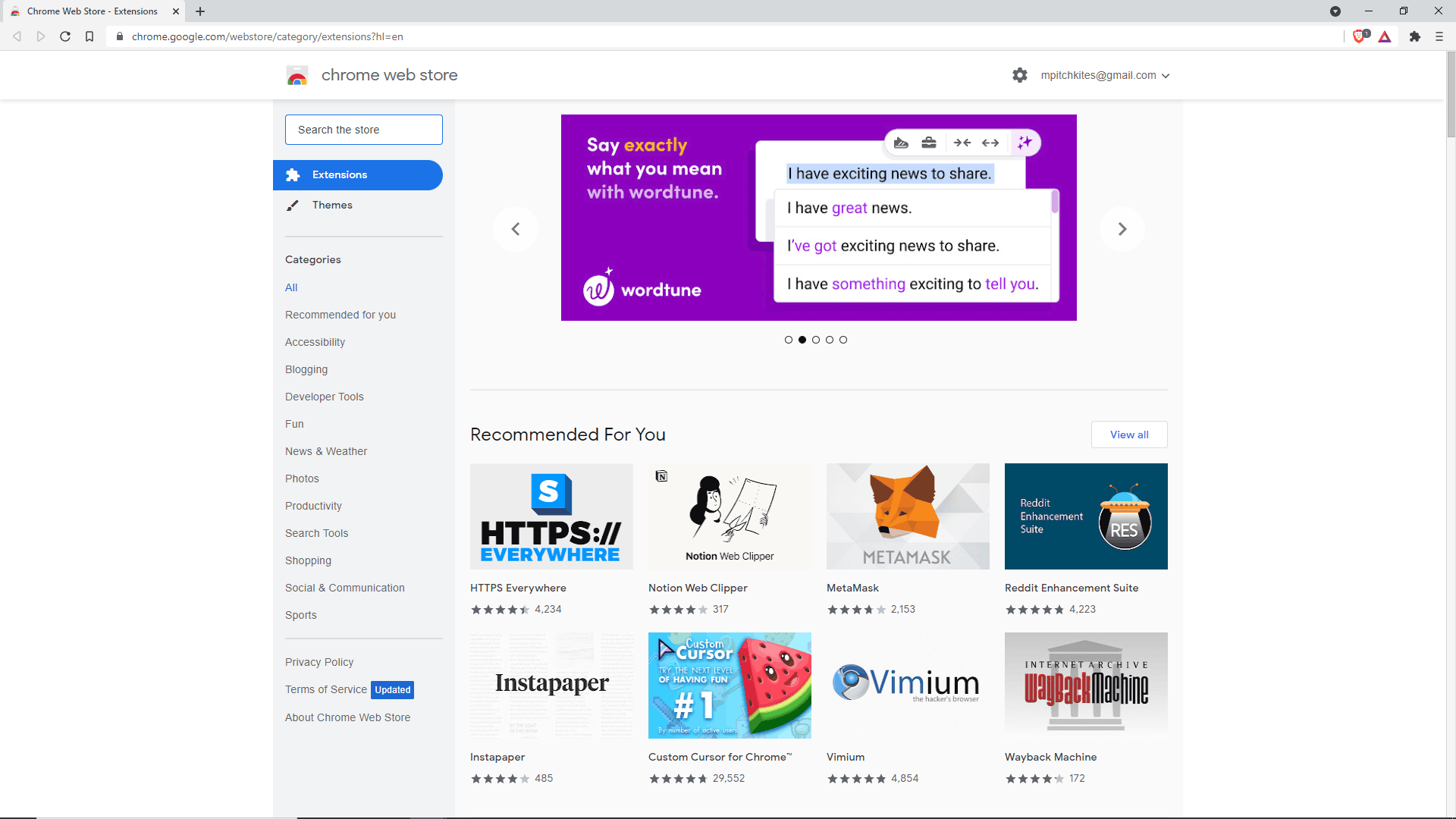Open a new tab with the plus button
This screenshot has height=819, width=1456.
point(200,11)
